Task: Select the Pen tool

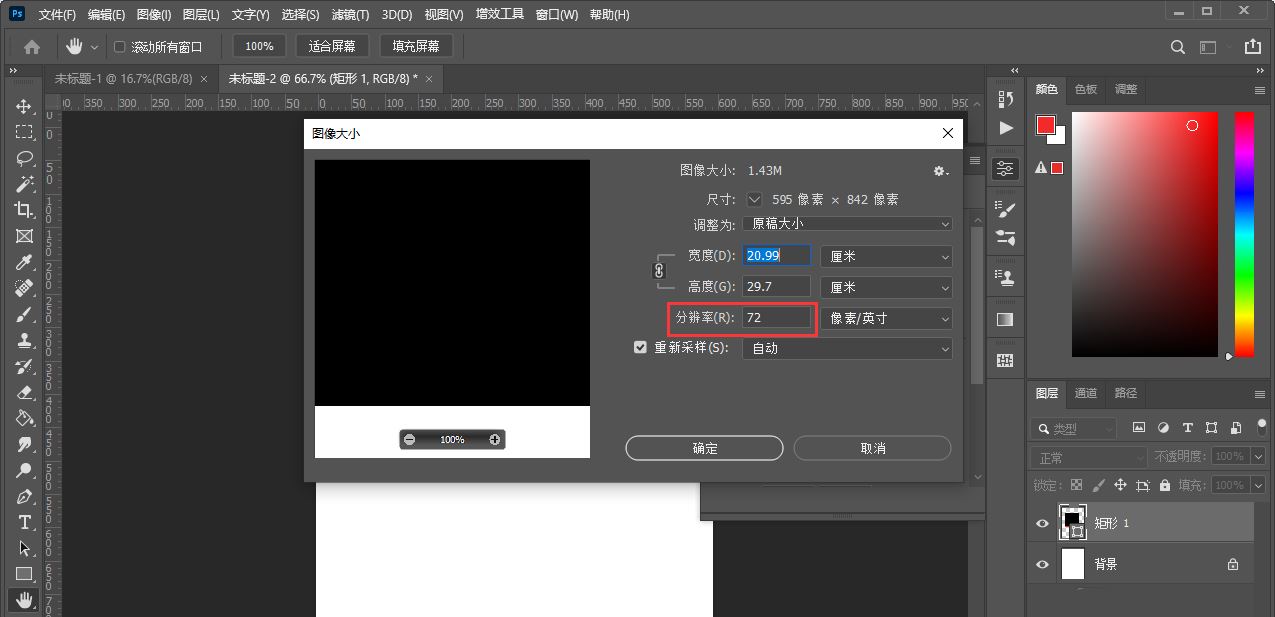Action: (x=24, y=496)
